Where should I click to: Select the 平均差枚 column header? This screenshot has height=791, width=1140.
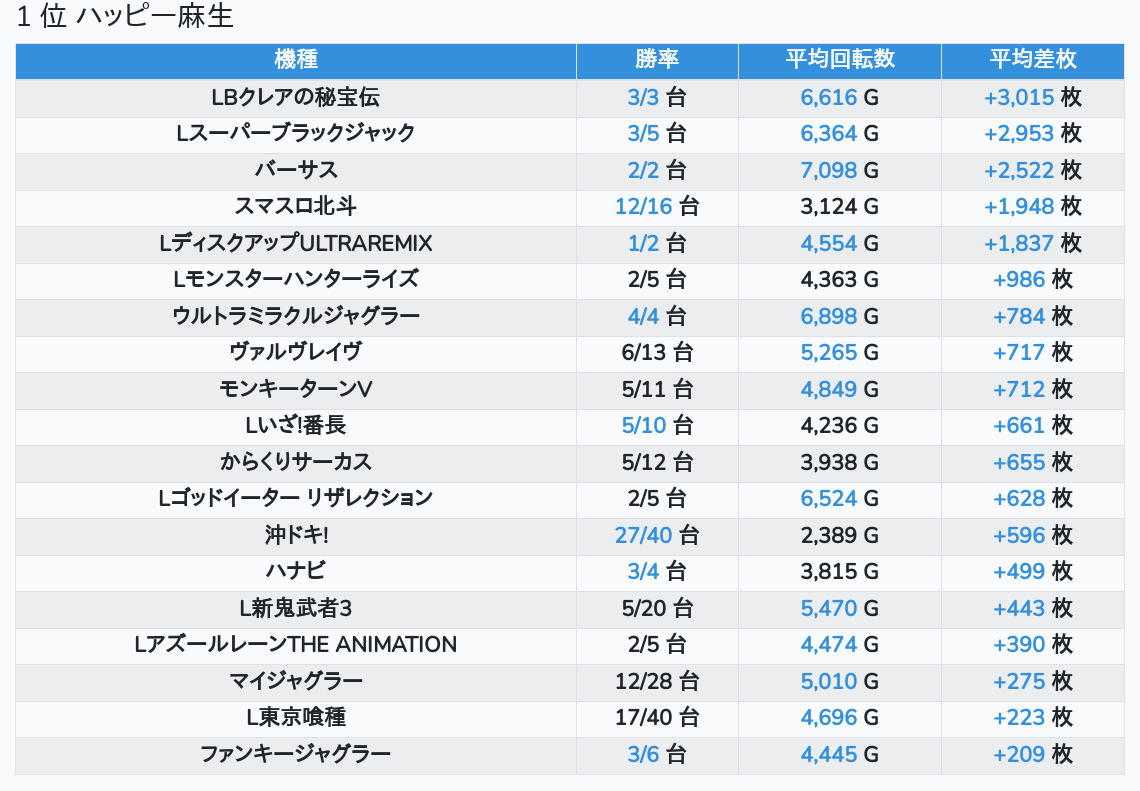tap(1032, 59)
